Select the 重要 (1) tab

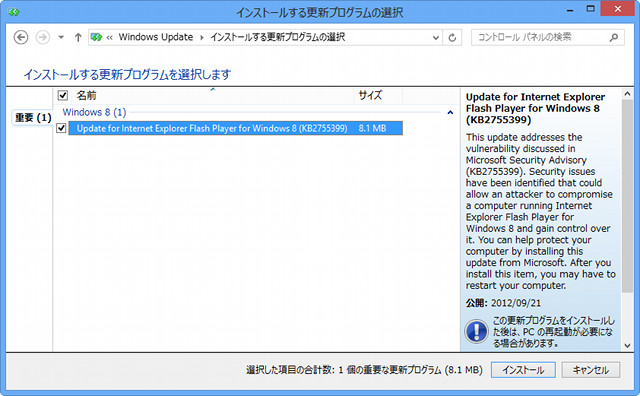[x=33, y=118]
